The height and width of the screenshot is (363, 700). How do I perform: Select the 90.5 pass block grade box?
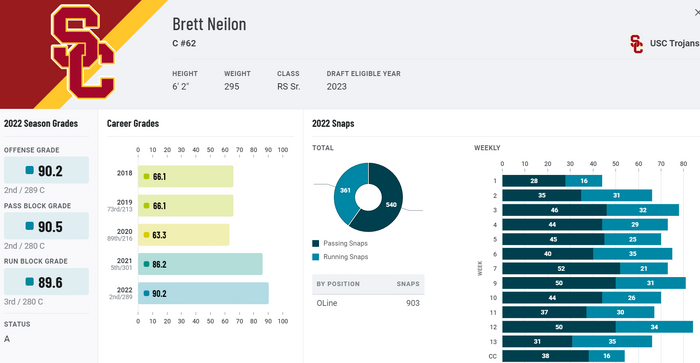pyautogui.click(x=46, y=226)
